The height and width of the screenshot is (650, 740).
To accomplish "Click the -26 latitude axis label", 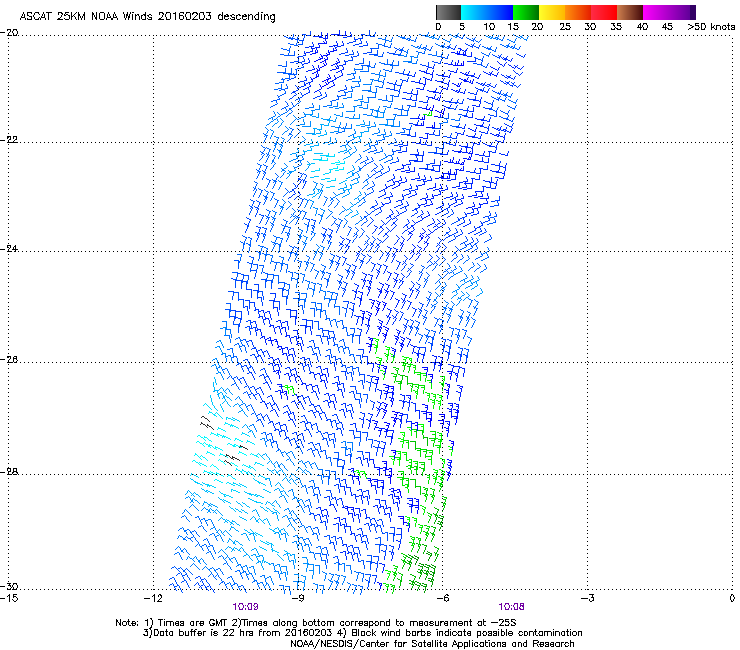I will point(9,360).
